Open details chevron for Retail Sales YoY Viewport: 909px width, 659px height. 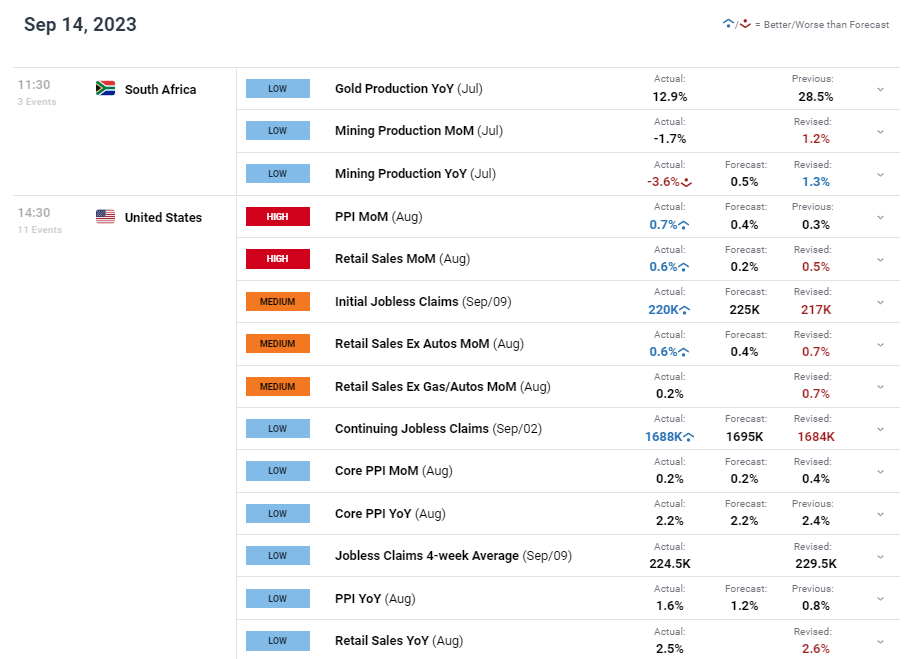click(880, 641)
